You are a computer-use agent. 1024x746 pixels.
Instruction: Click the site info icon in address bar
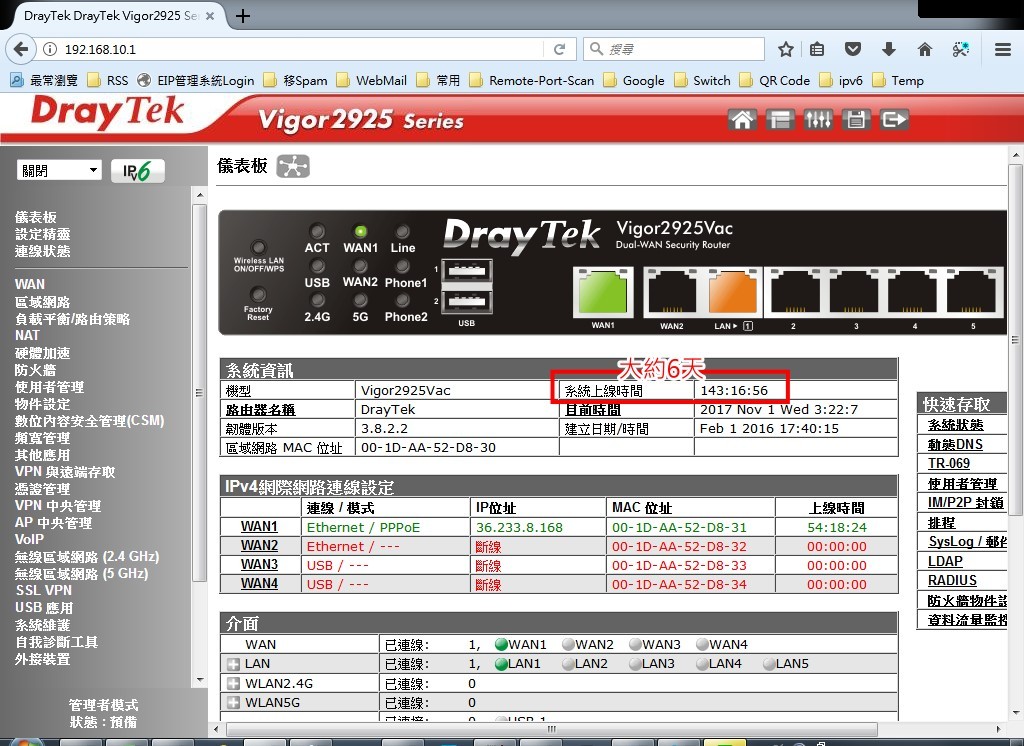click(x=50, y=49)
